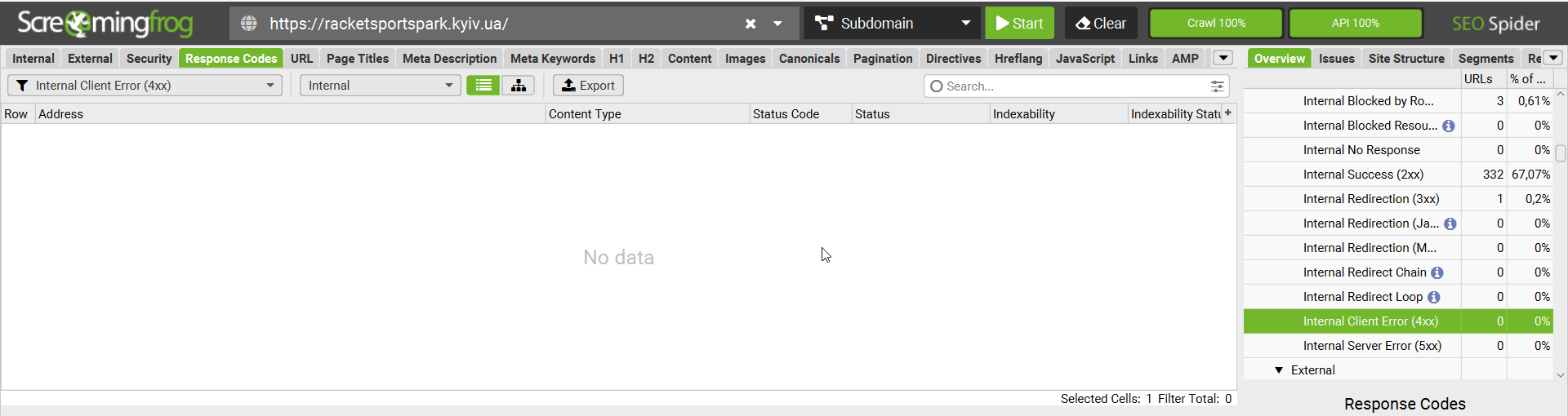The image size is (1568, 416).
Task: Sort by Status Code column header
Action: point(800,114)
